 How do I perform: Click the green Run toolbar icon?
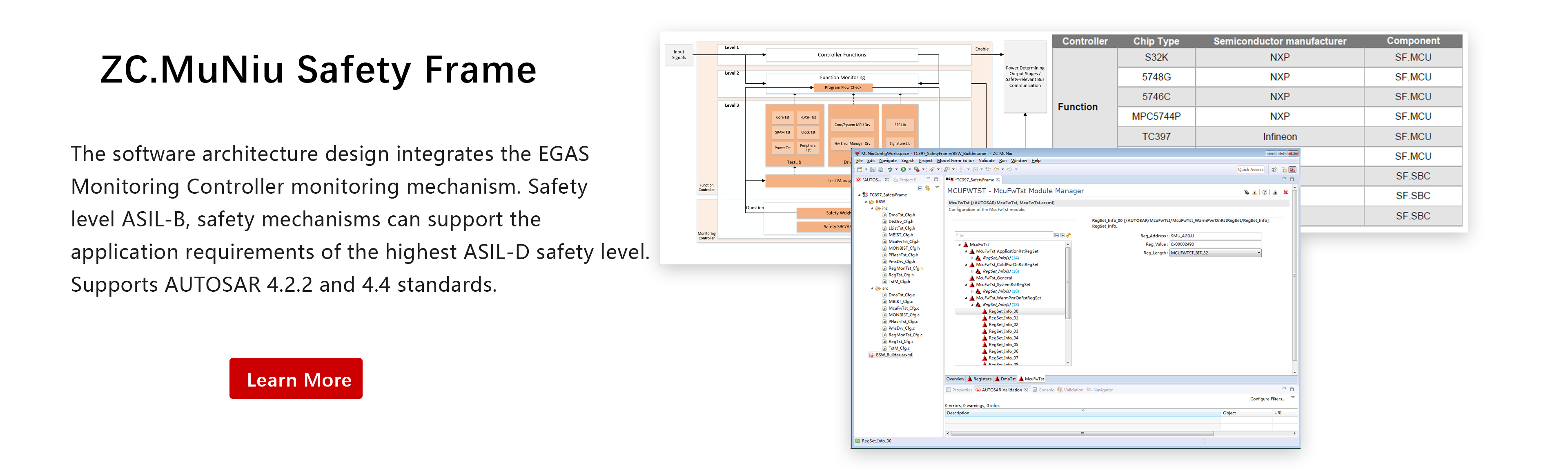[904, 169]
